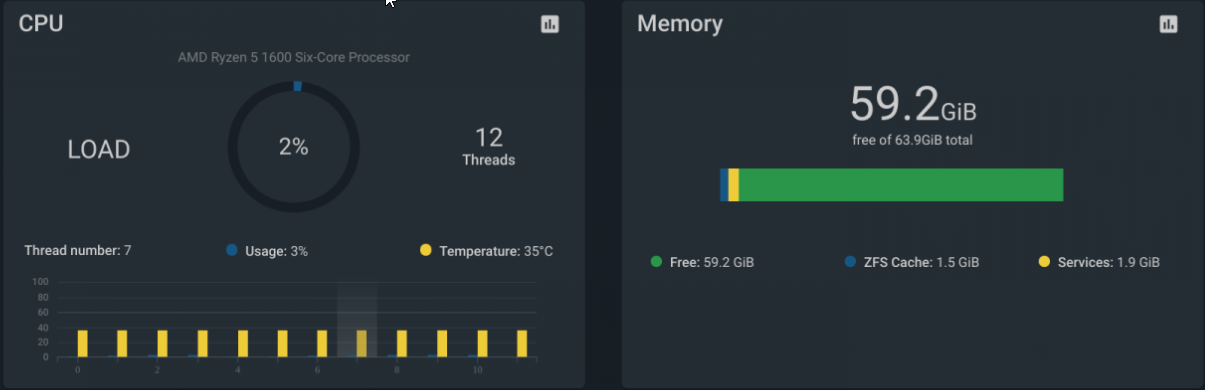1205x390 pixels.
Task: Select the highlighted thread 7 temperature bar
Action: (x=362, y=343)
